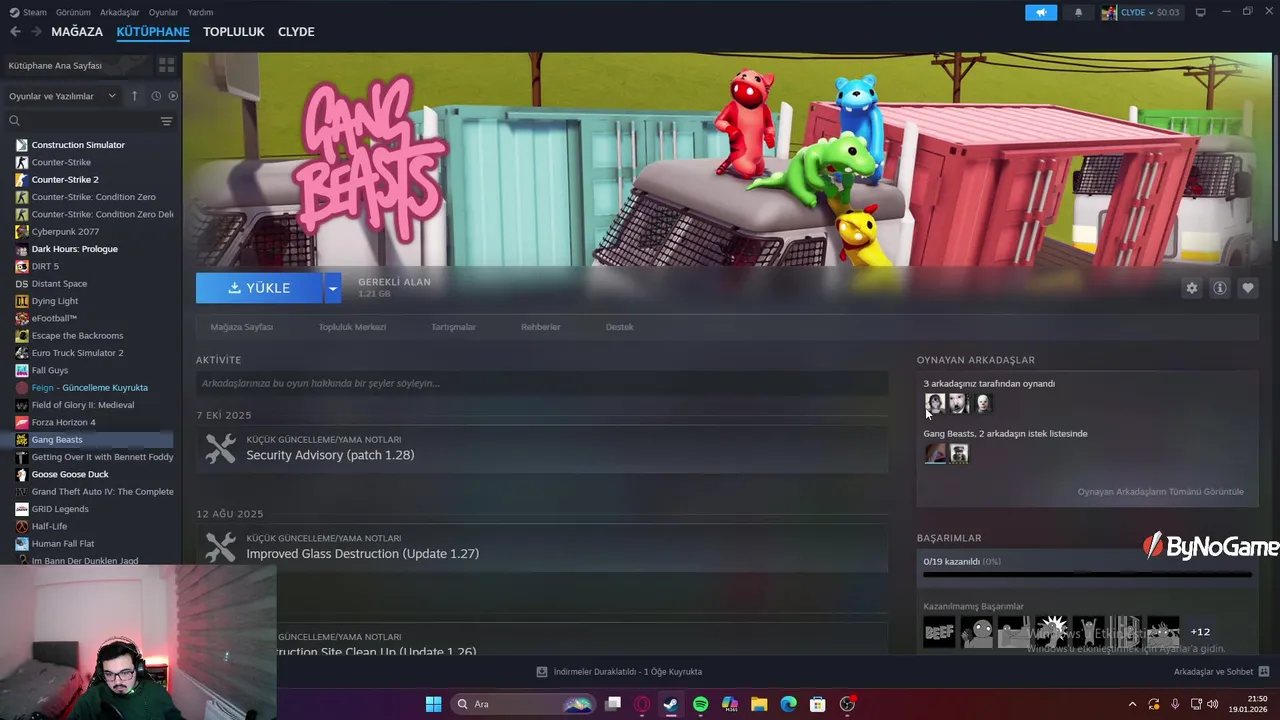This screenshot has height=720, width=1280.
Task: Click first friend avatar who played
Action: click(935, 403)
